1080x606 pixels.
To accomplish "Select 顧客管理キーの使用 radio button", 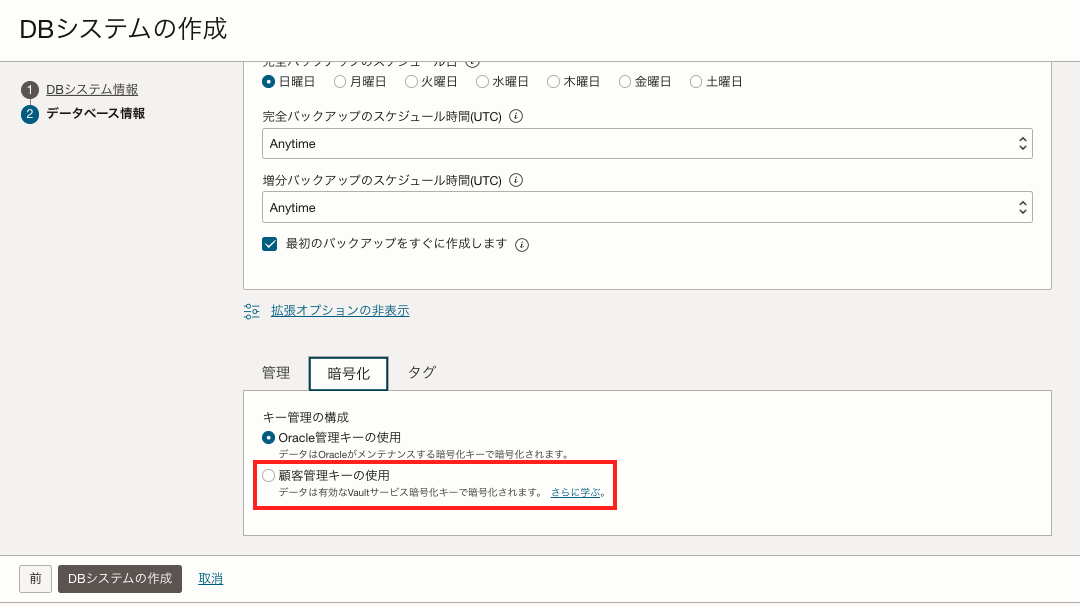I will pyautogui.click(x=269, y=476).
